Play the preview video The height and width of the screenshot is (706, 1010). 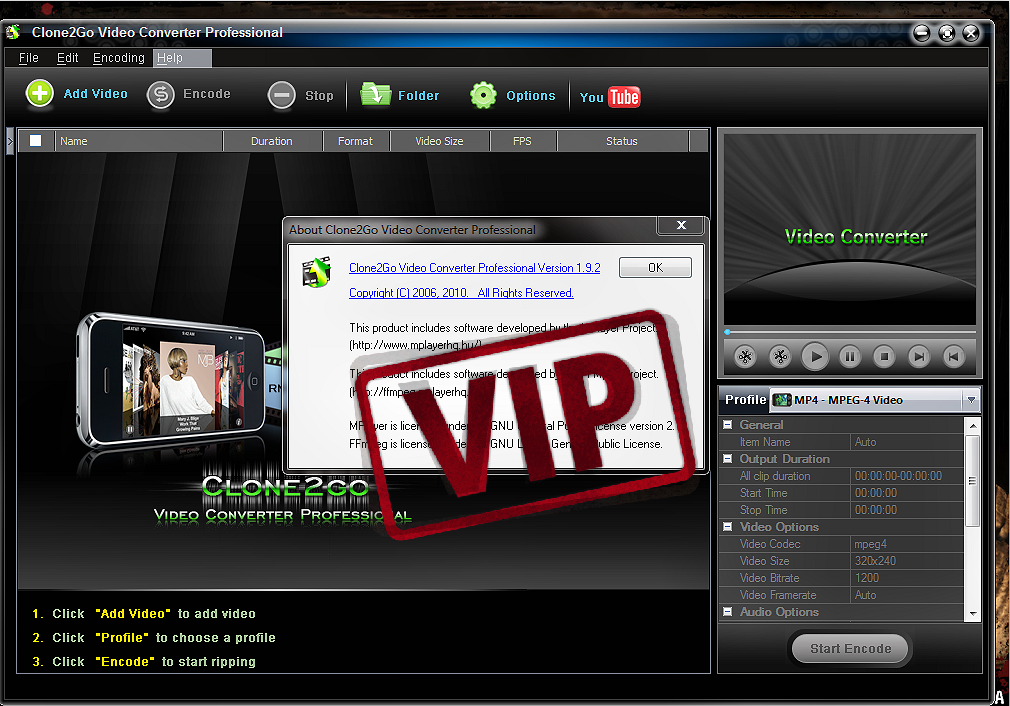(x=815, y=356)
